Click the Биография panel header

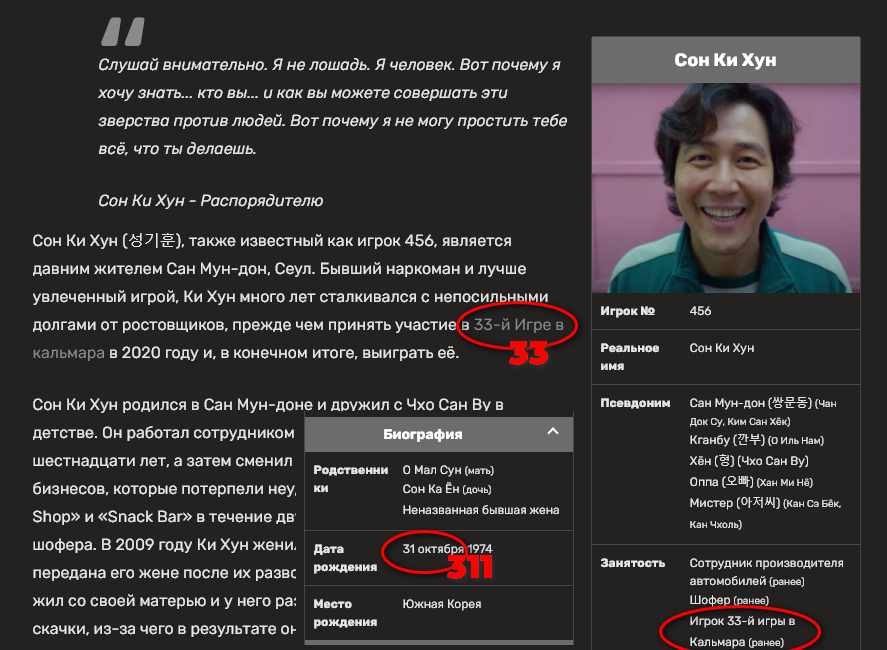tap(439, 434)
